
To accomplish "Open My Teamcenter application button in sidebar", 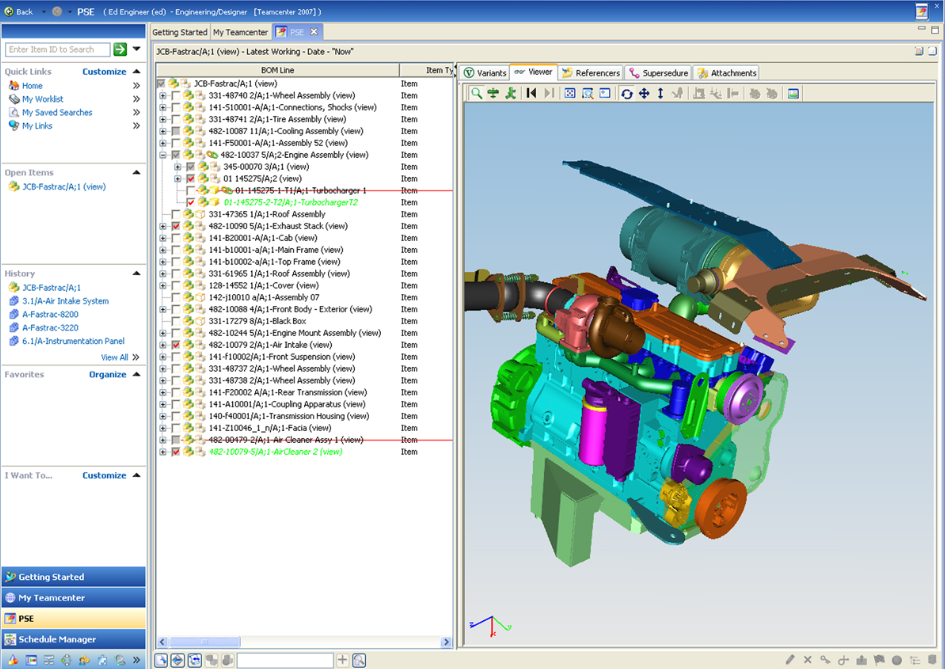I will 74,598.
